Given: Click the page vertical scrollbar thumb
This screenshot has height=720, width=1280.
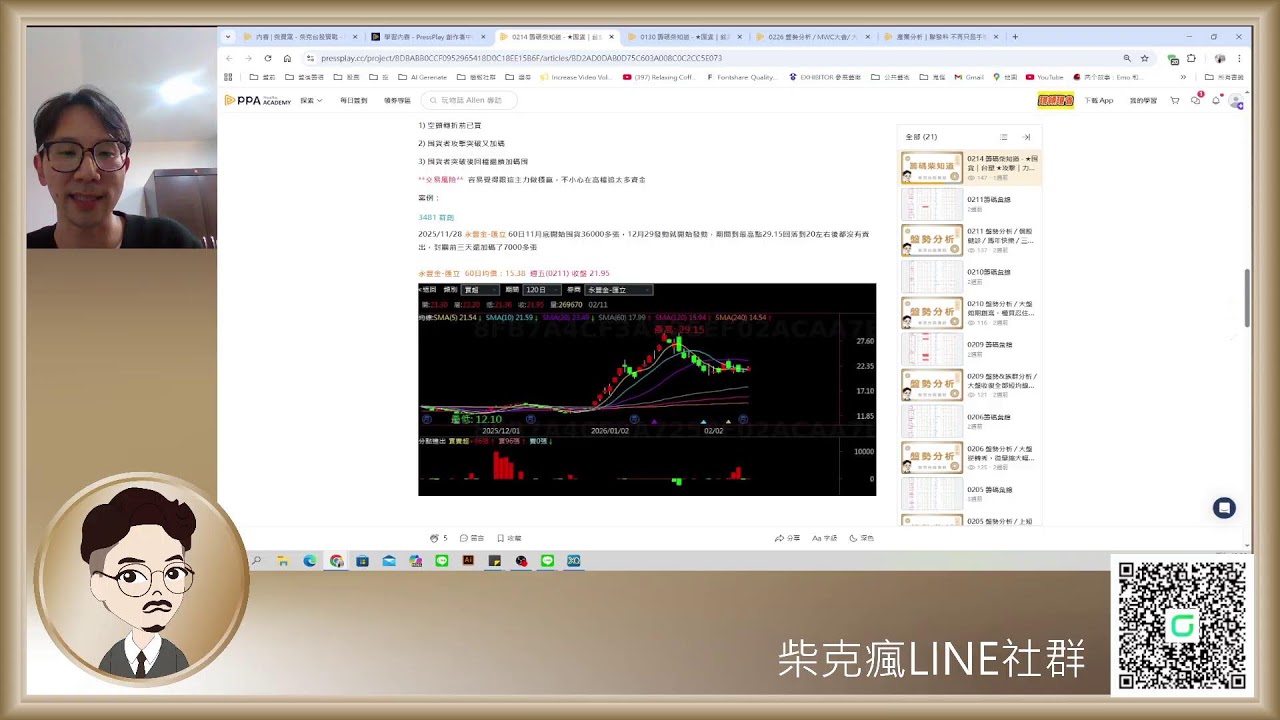Looking at the screenshot, I should (x=1246, y=297).
